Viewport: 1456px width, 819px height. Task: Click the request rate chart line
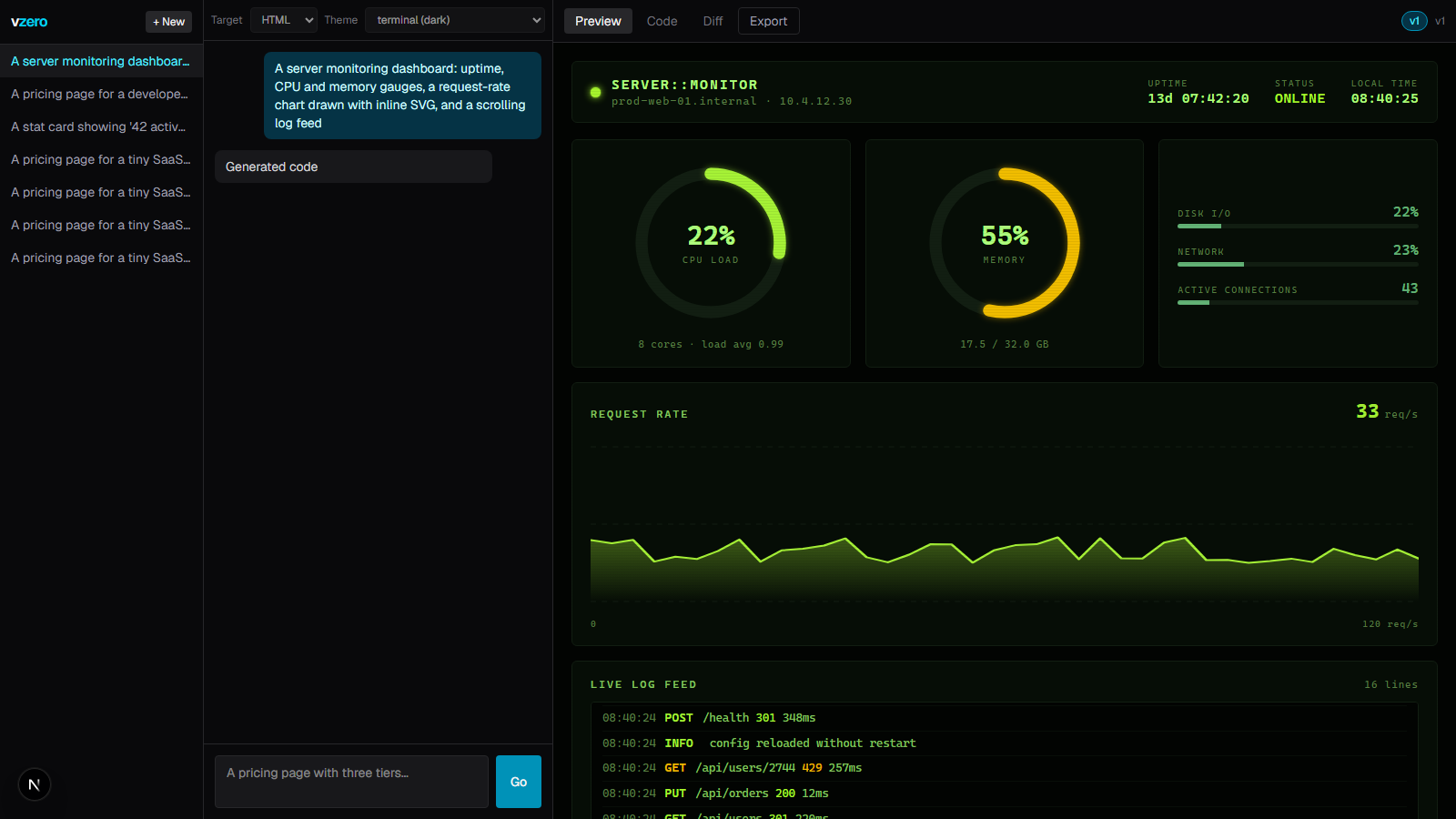pyautogui.click(x=1005, y=550)
